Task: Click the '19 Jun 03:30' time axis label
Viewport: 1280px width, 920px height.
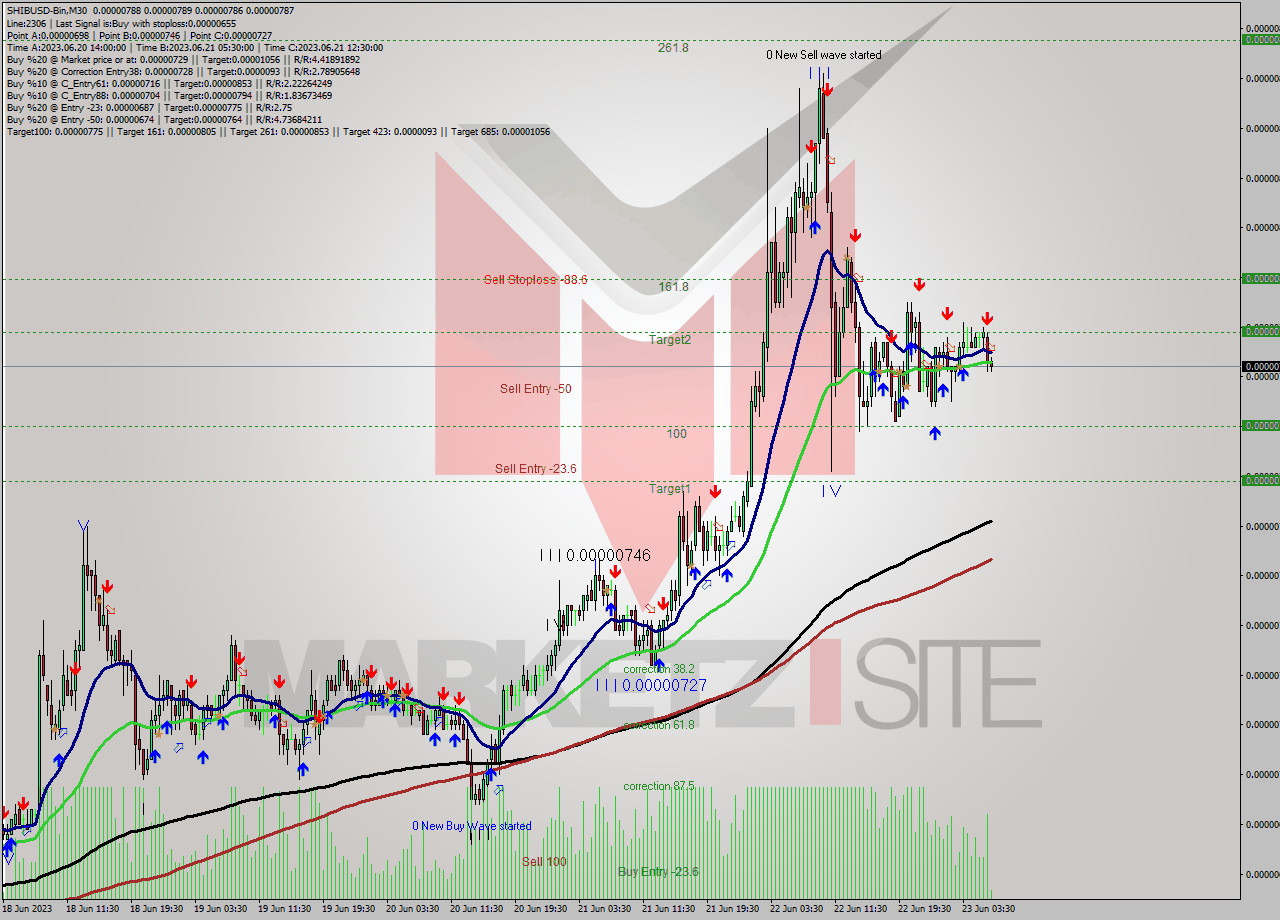Action: pyautogui.click(x=221, y=909)
